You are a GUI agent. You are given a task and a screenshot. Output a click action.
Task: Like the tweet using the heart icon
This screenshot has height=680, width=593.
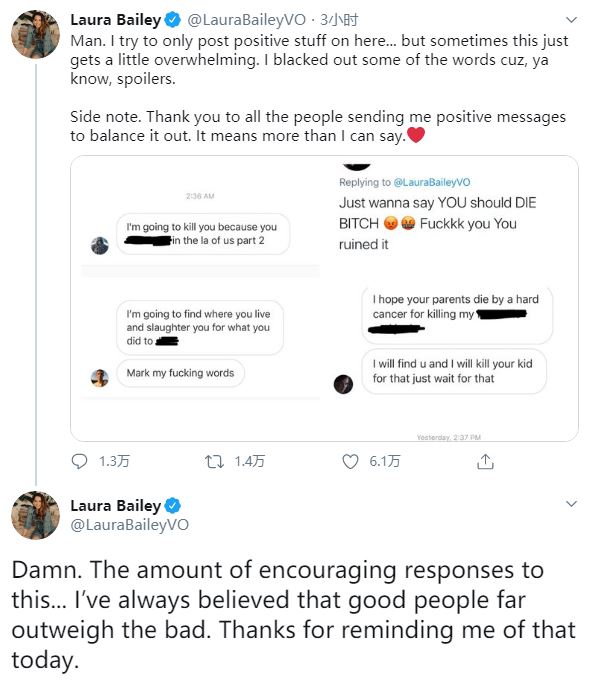pyautogui.click(x=351, y=461)
